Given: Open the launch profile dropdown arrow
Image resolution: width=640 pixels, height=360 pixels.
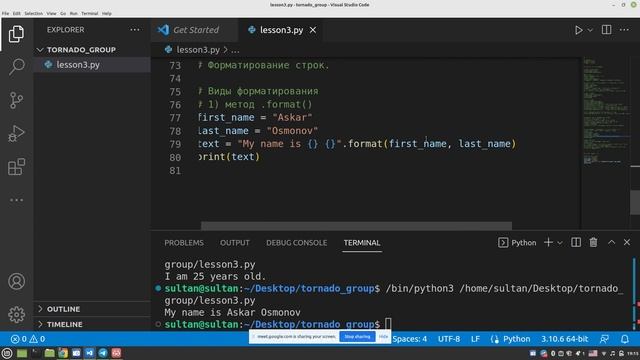Looking at the screenshot, I should pos(560,243).
